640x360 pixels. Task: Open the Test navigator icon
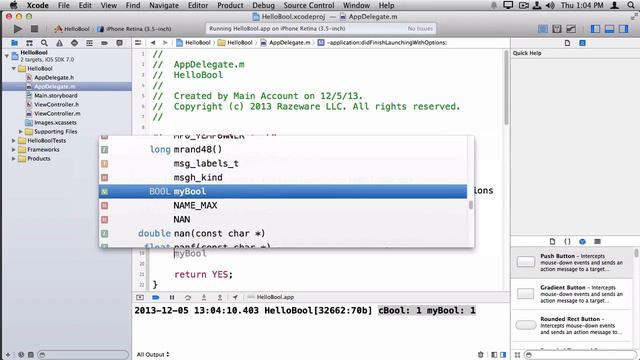74,43
